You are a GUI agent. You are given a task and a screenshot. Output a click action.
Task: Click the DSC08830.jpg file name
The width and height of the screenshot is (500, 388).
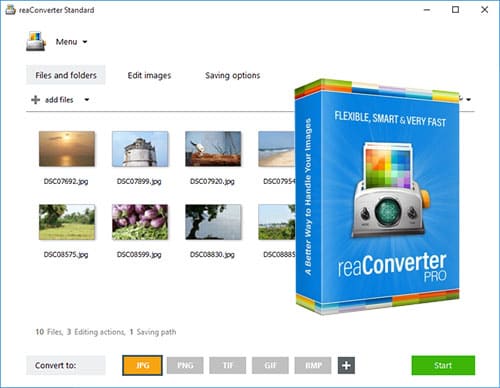point(212,255)
